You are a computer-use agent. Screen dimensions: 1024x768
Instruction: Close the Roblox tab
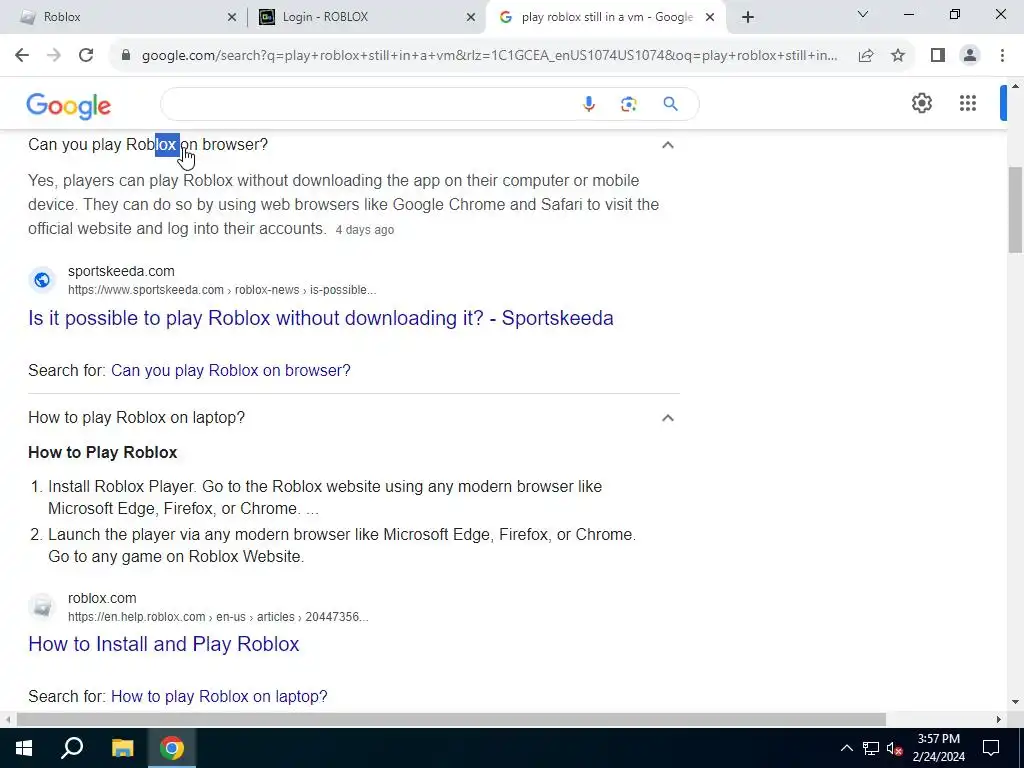pos(232,18)
